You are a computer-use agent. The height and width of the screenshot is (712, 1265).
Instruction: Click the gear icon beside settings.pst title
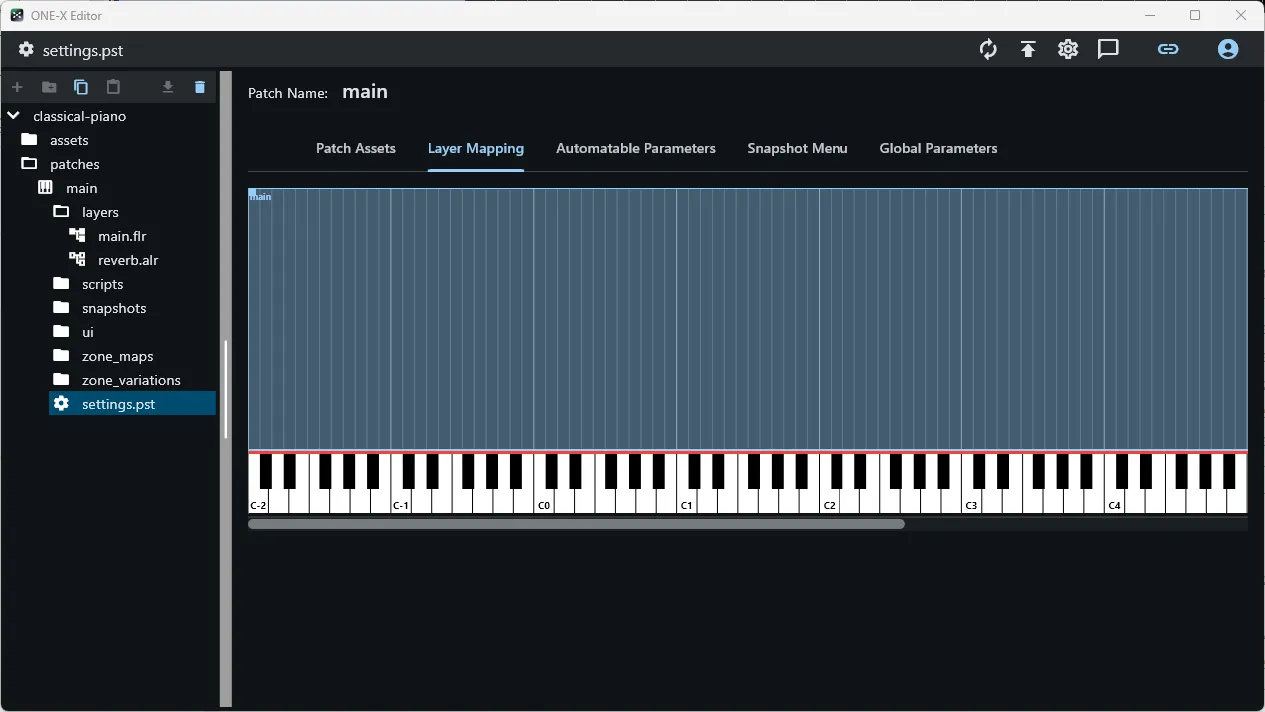pos(26,50)
